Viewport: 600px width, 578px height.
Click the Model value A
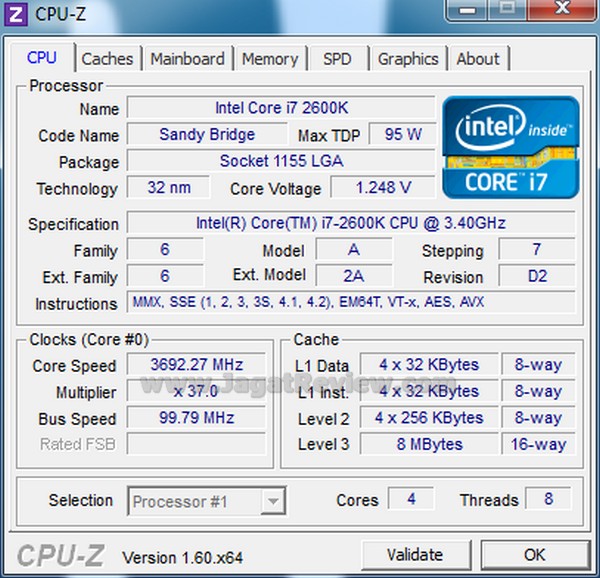pyautogui.click(x=354, y=249)
